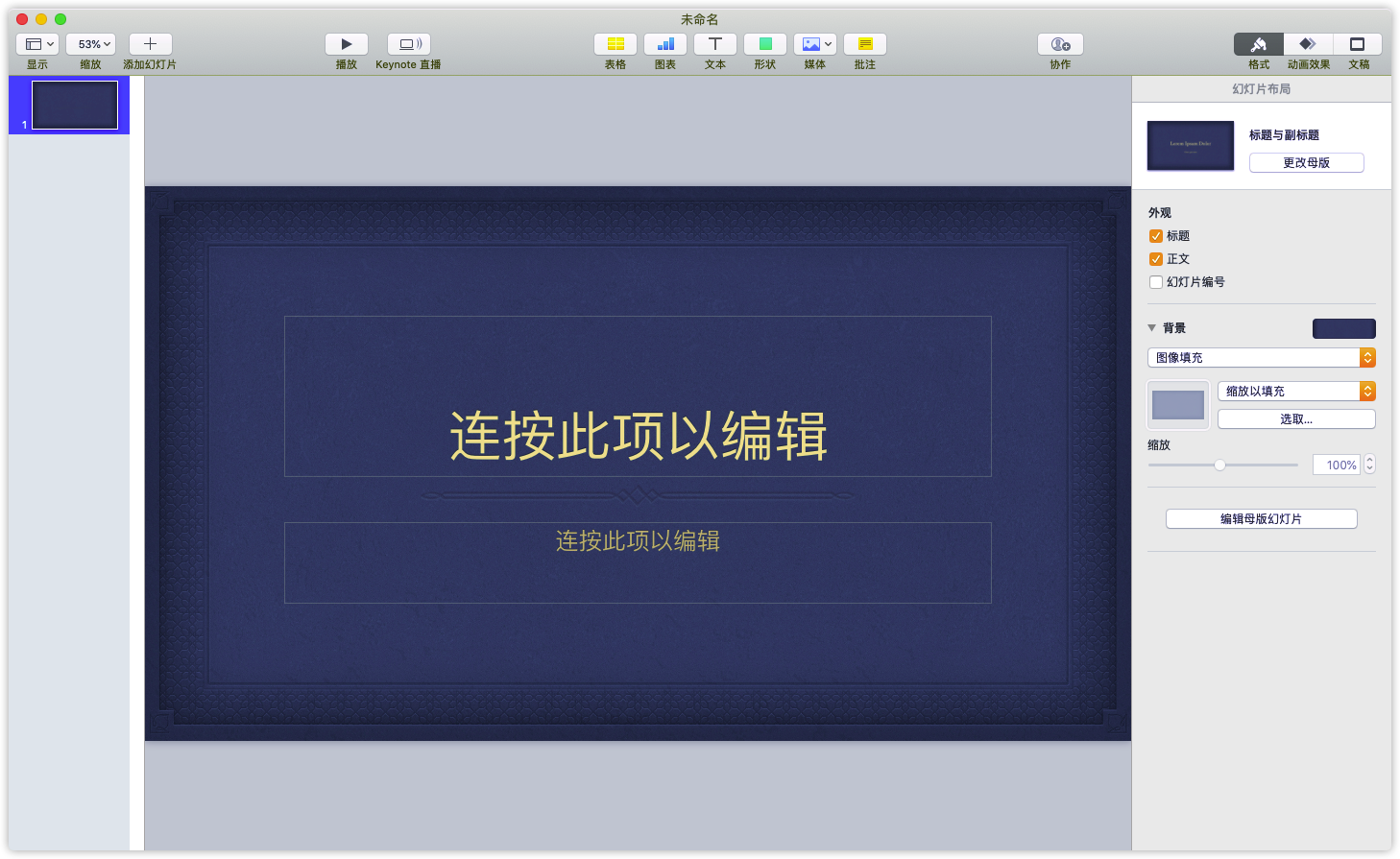Insert a table with the table icon
This screenshot has height=859, width=1400.
point(616,44)
